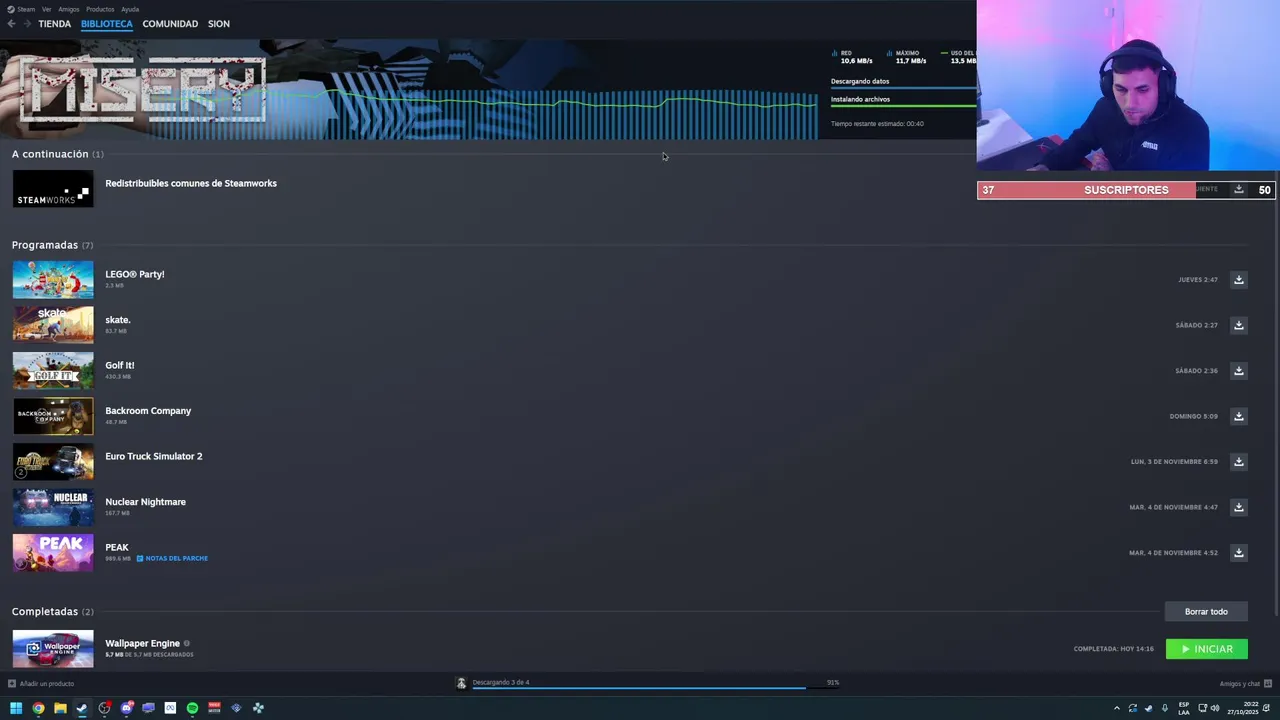Download the skate. update now
Screen dimensions: 1280x720
[x=1238, y=325]
